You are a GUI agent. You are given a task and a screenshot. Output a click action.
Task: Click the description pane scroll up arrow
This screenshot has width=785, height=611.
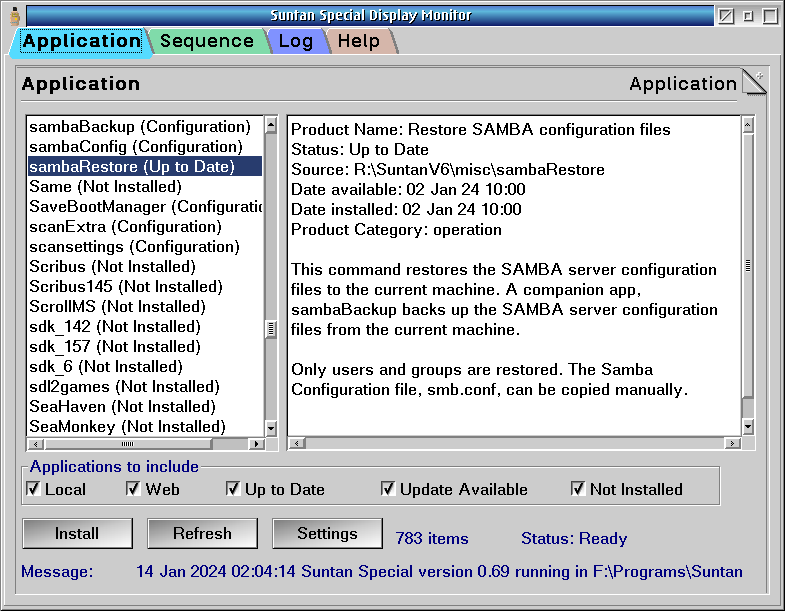pyautogui.click(x=748, y=125)
